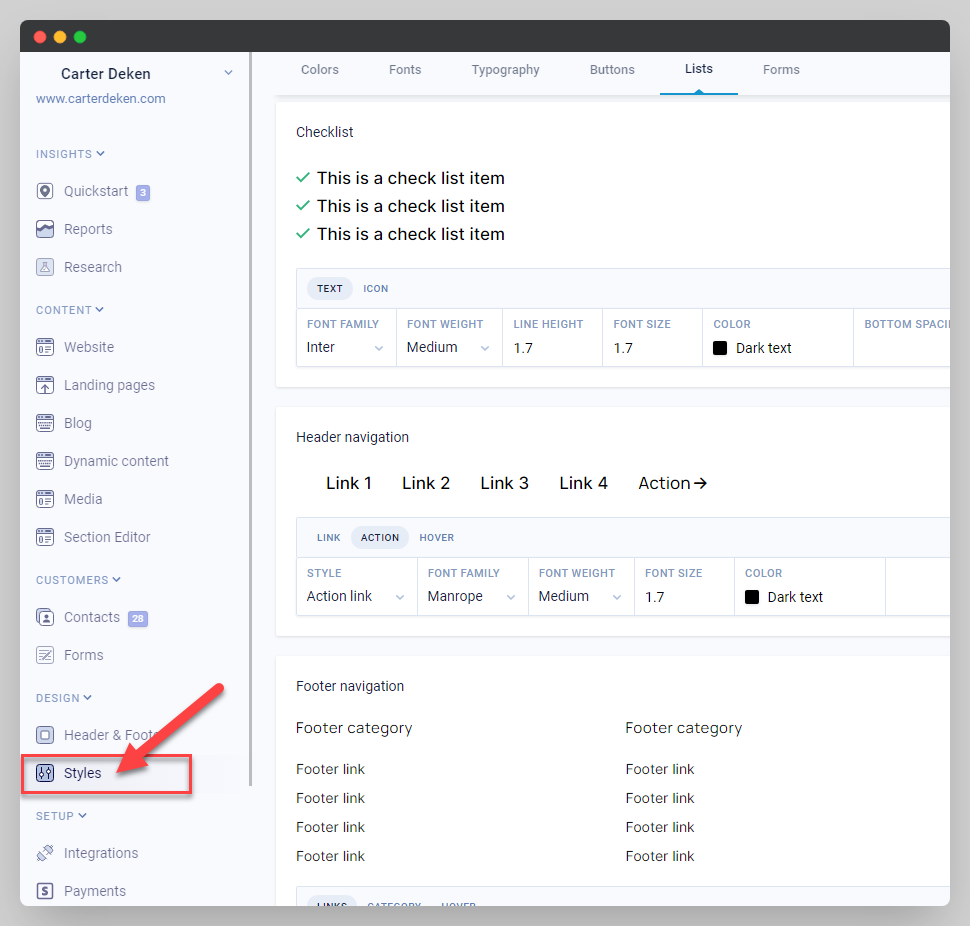The width and height of the screenshot is (970, 926).
Task: Click the Landing pages upload icon
Action: click(x=44, y=385)
